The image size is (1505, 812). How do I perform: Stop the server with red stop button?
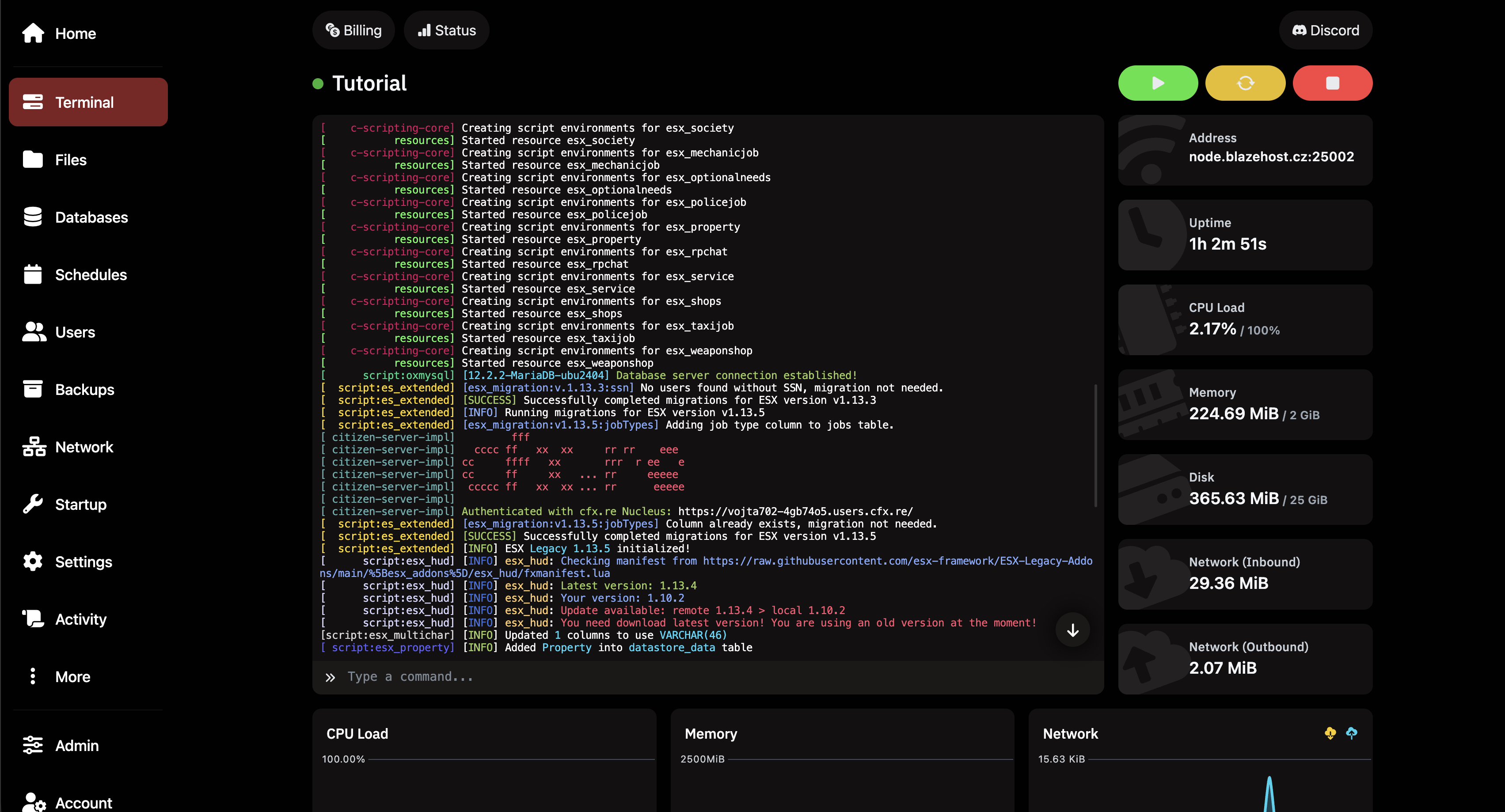point(1332,83)
